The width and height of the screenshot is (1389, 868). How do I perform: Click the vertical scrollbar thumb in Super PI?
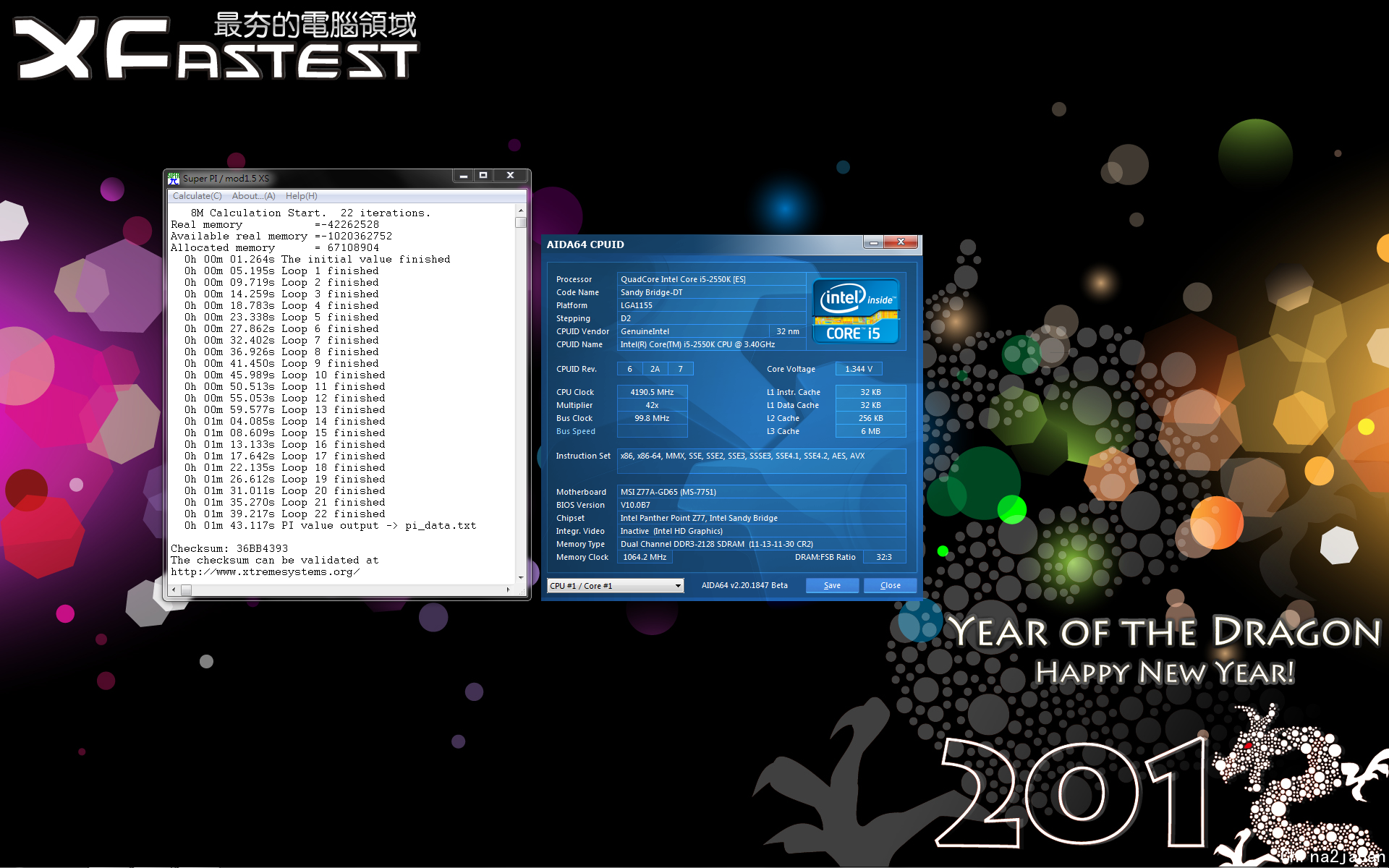pyautogui.click(x=521, y=223)
